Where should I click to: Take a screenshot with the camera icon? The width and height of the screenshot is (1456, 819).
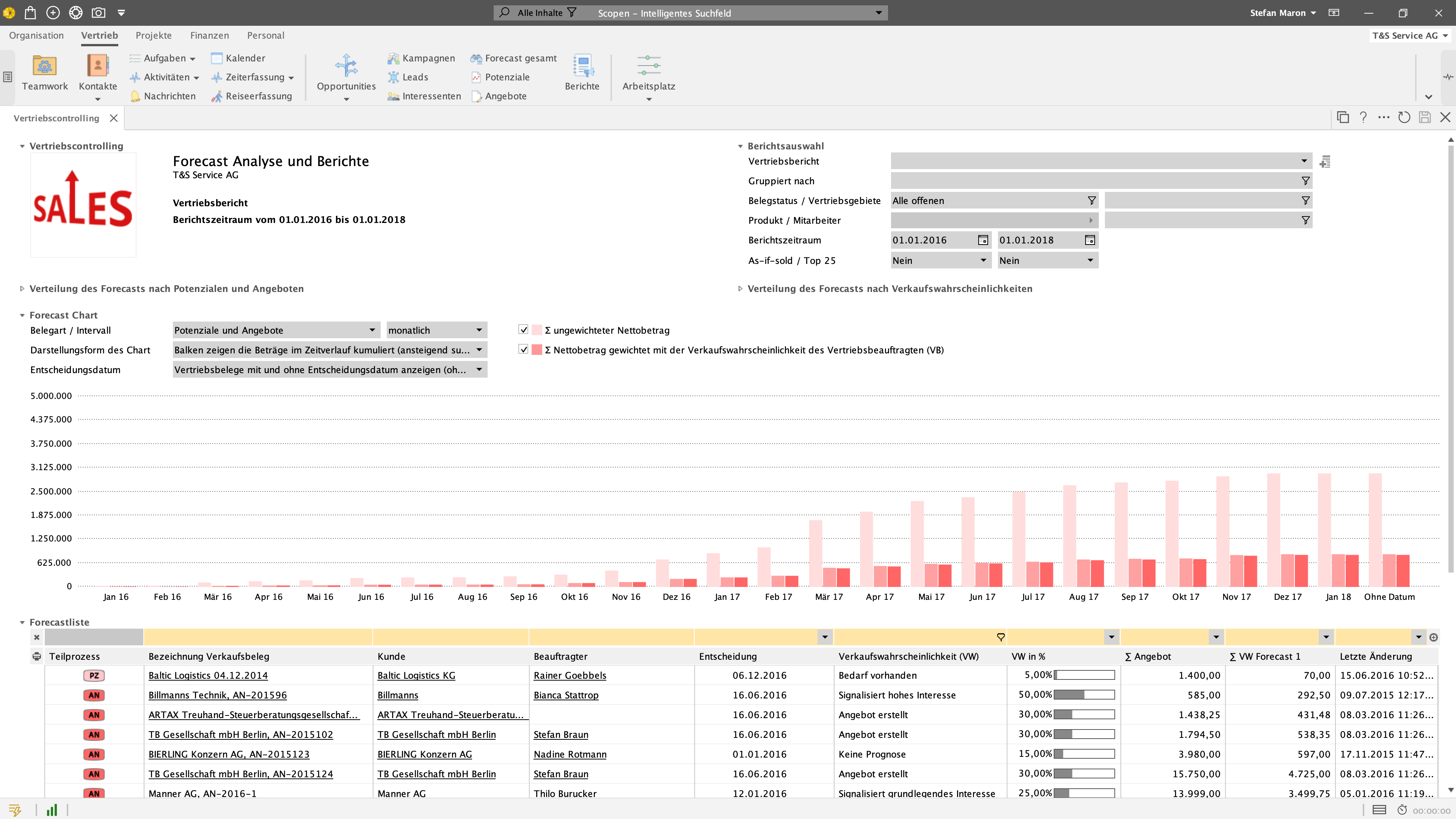click(99, 12)
